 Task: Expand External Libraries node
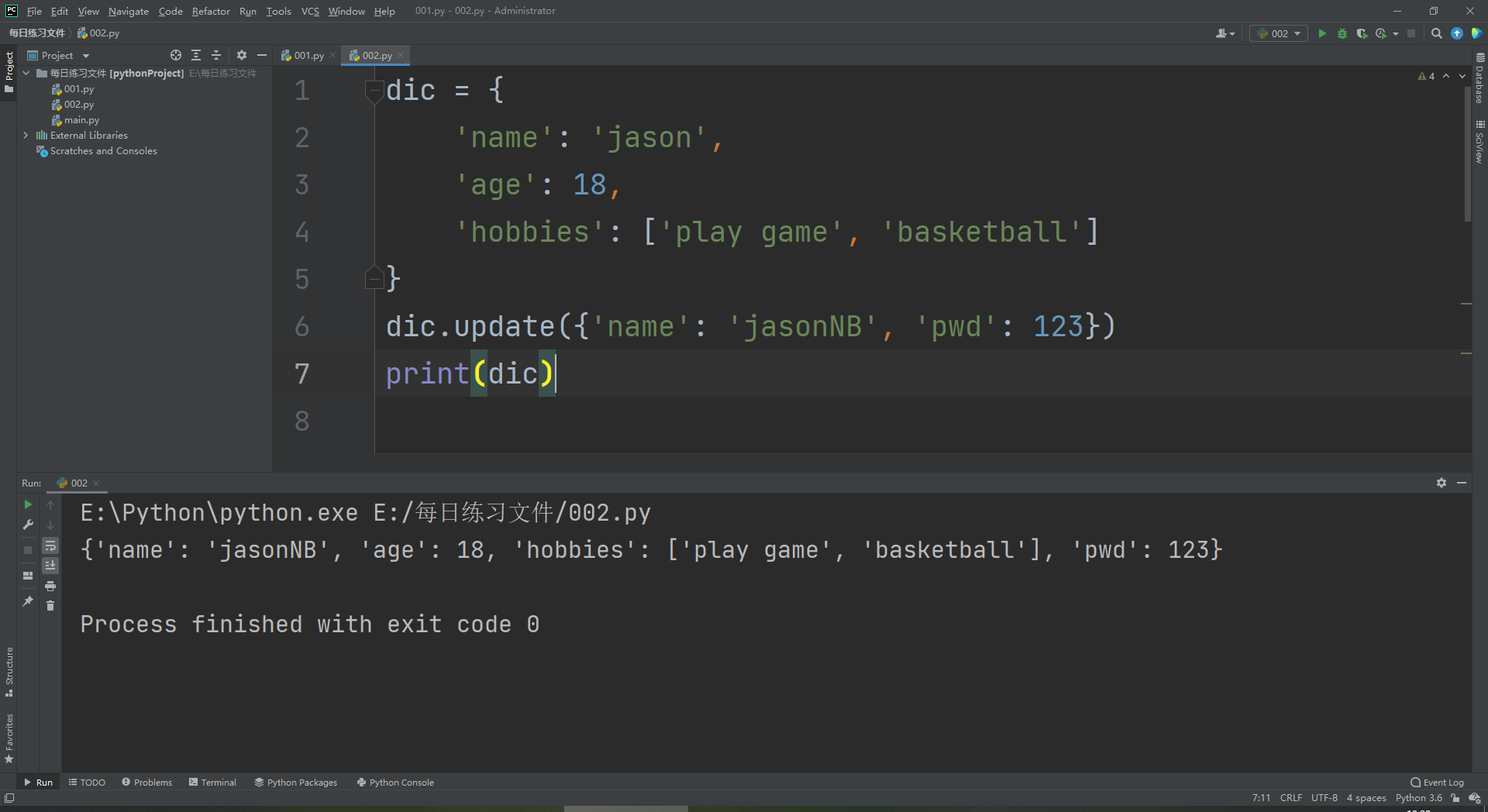pos(26,136)
